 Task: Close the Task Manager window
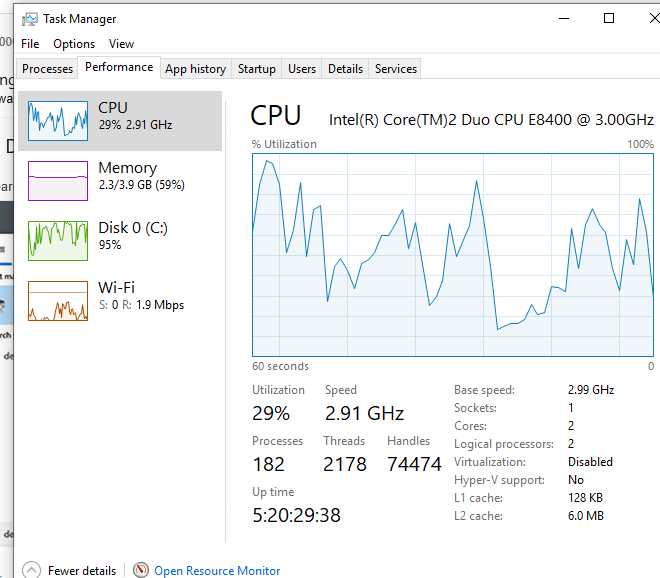coord(654,19)
